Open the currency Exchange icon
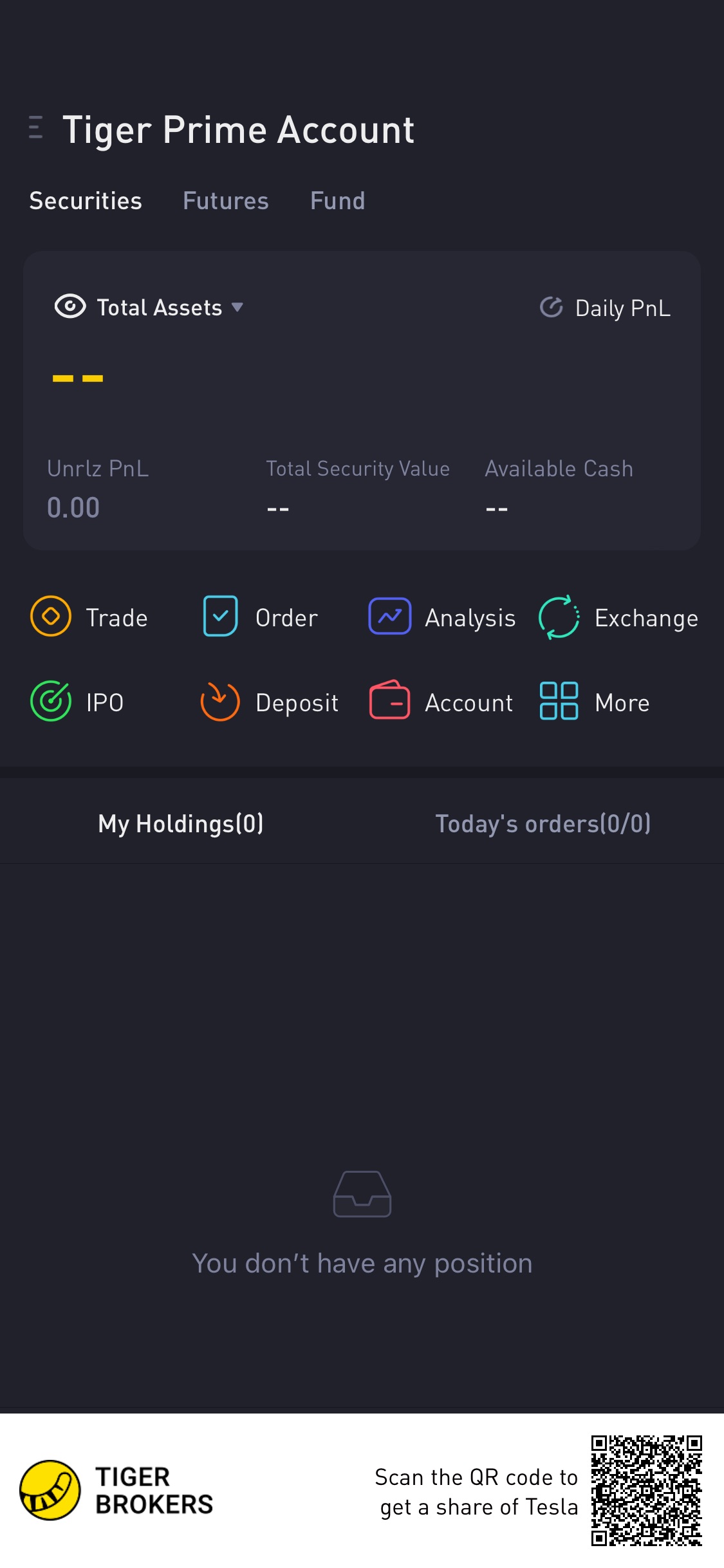The image size is (724, 1568). point(559,617)
